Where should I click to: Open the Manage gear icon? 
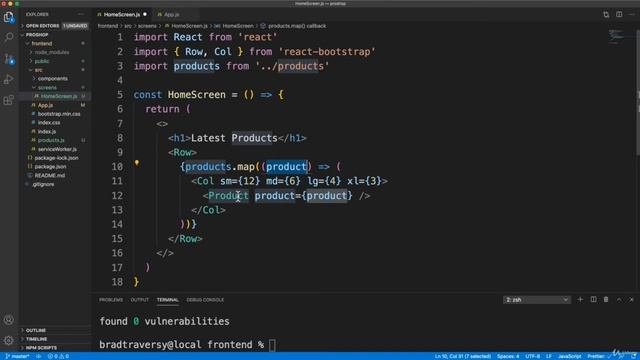[x=9, y=340]
